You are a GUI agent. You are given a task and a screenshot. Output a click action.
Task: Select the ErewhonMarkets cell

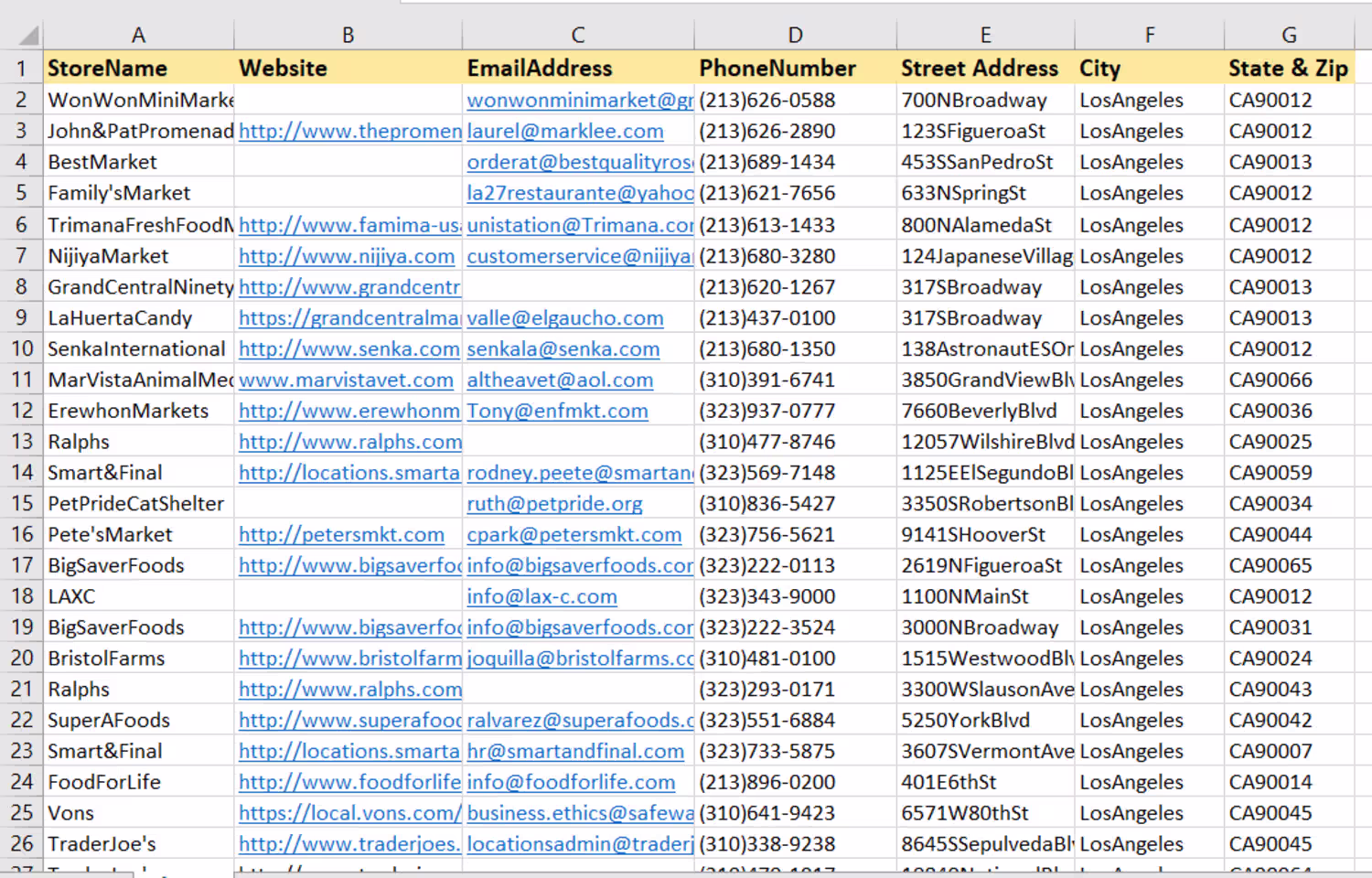pos(128,412)
